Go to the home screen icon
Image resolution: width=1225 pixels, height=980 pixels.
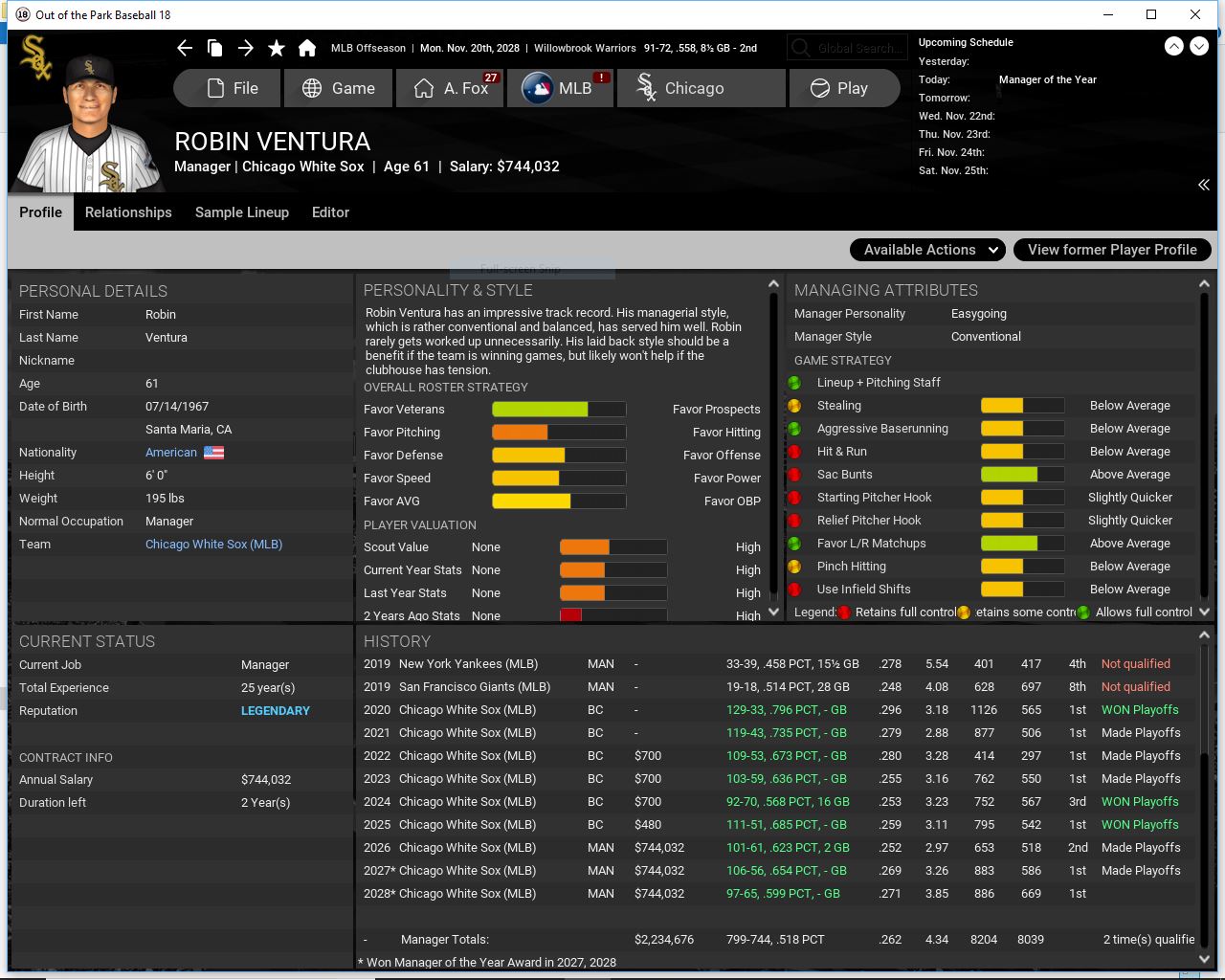(x=307, y=48)
